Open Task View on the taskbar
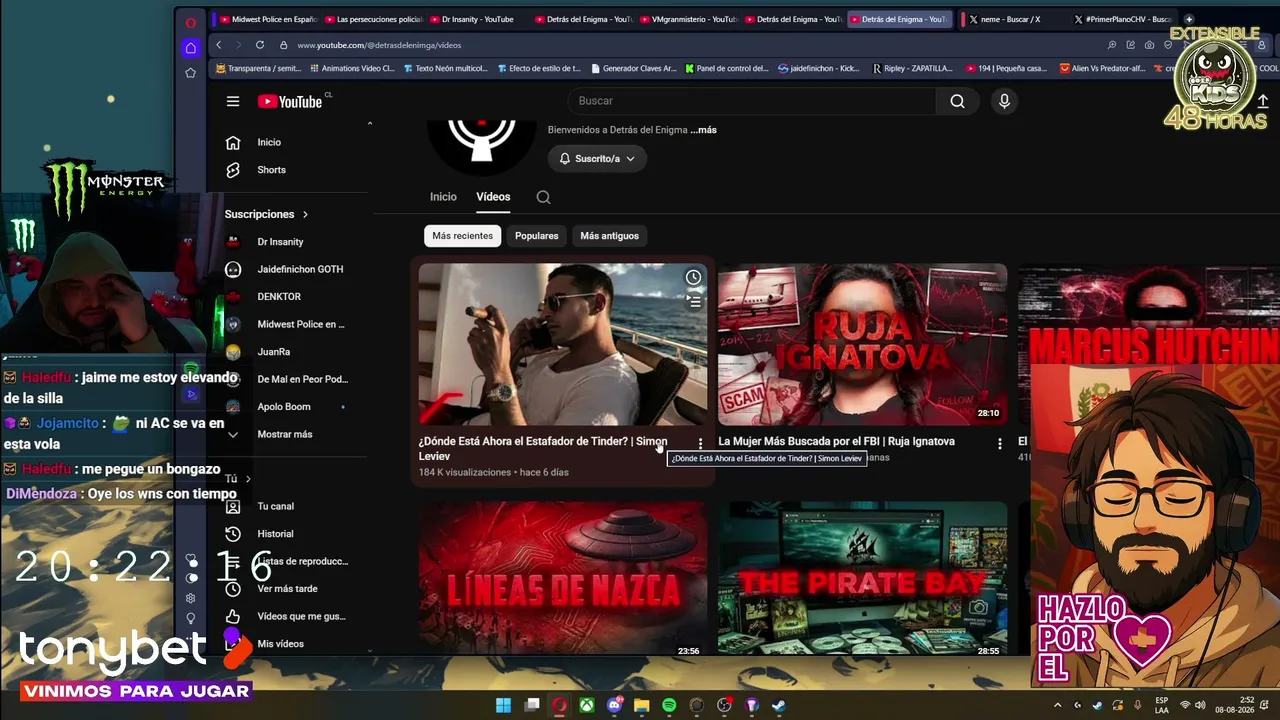The width and height of the screenshot is (1280, 720). point(532,705)
